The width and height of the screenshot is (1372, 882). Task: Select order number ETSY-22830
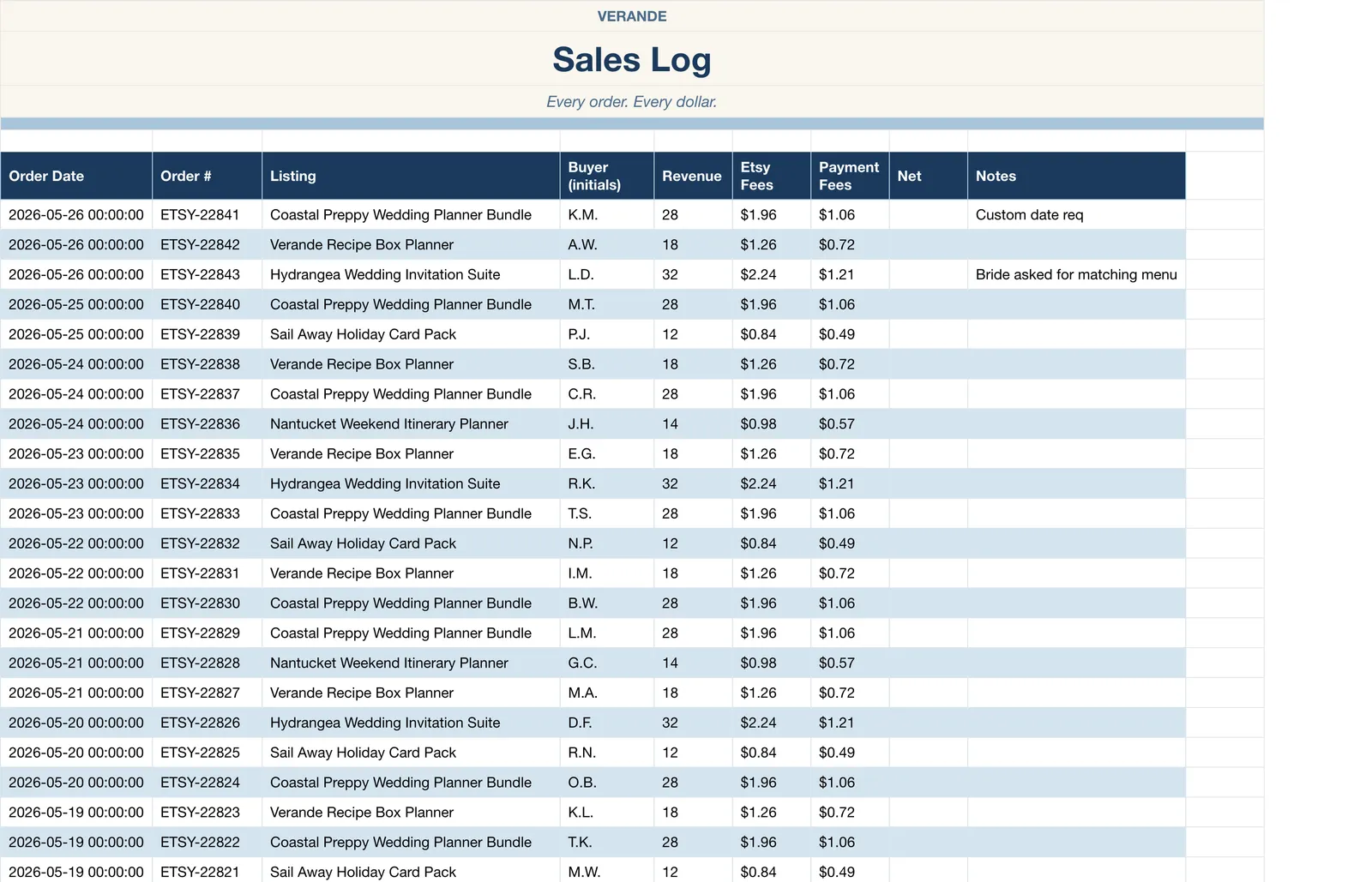208,603
